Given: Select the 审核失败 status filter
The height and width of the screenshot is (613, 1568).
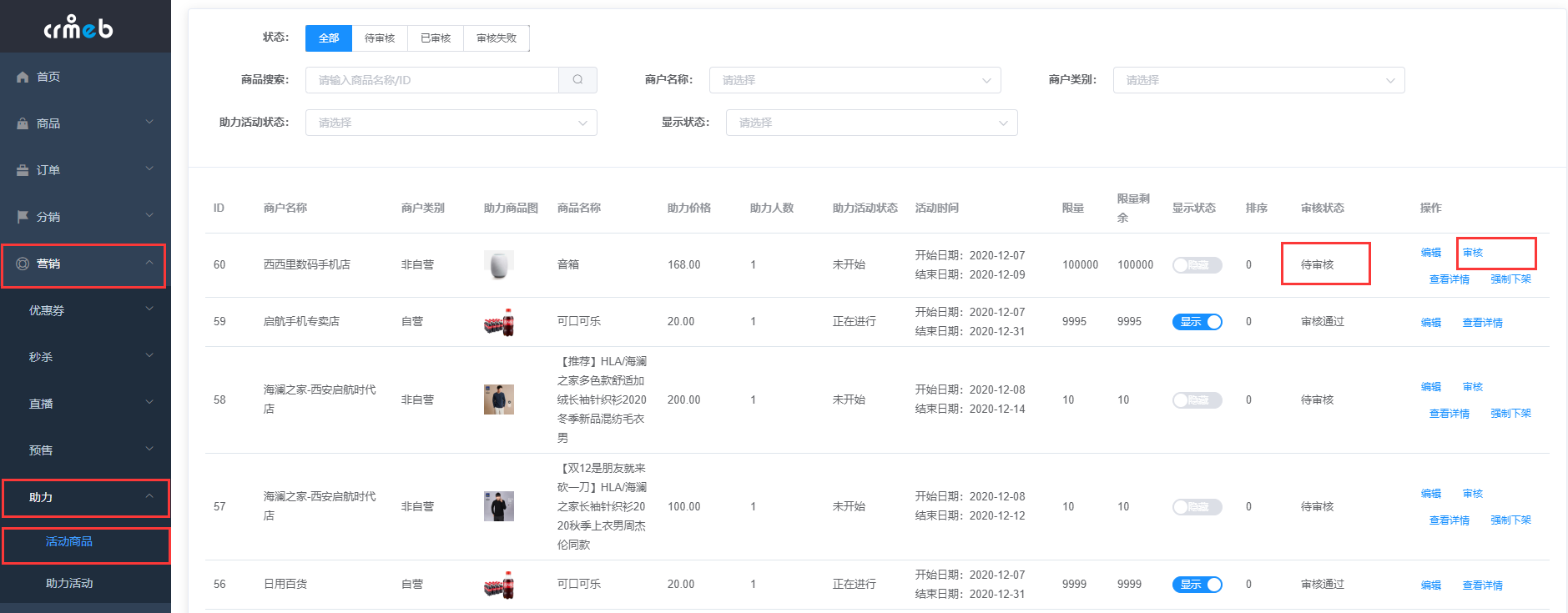Looking at the screenshot, I should [x=497, y=38].
